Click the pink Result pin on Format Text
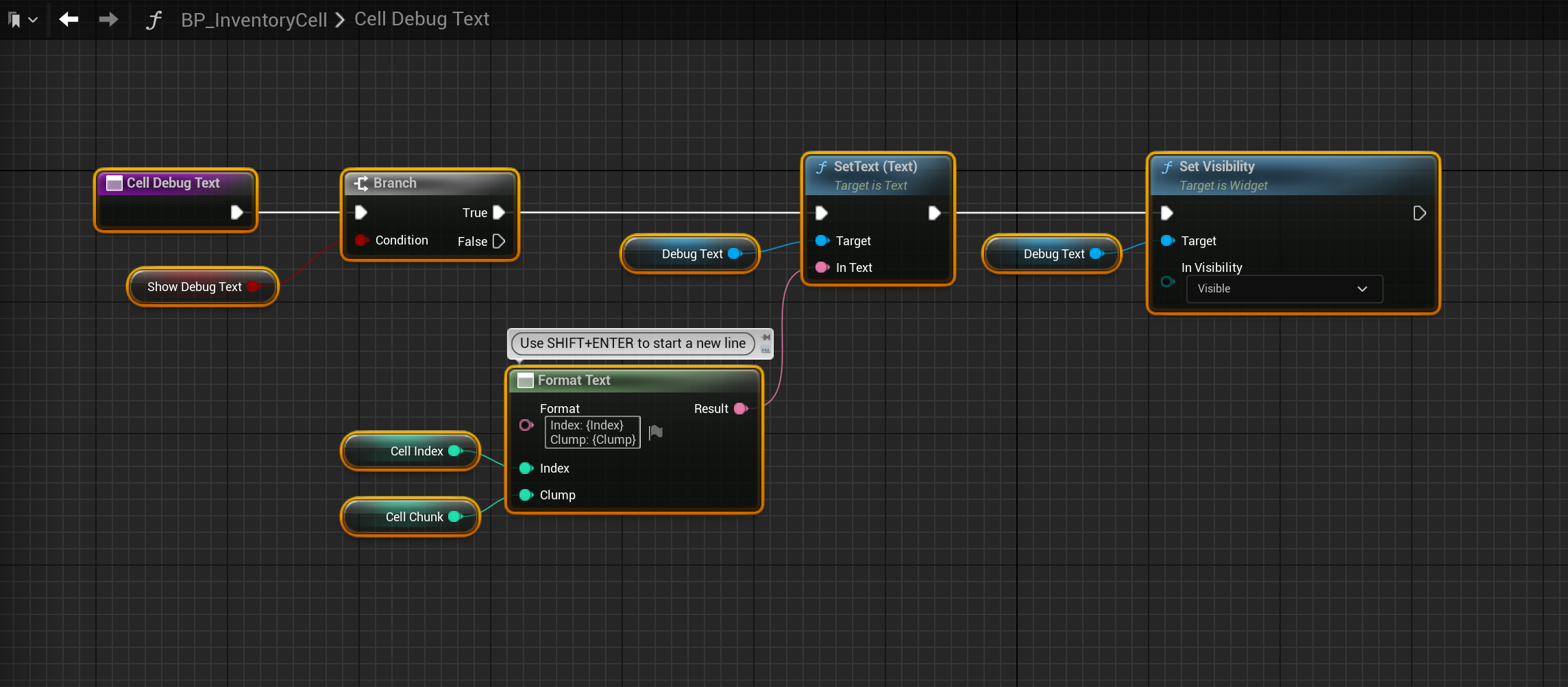Viewport: 1568px width, 687px height. [x=741, y=409]
